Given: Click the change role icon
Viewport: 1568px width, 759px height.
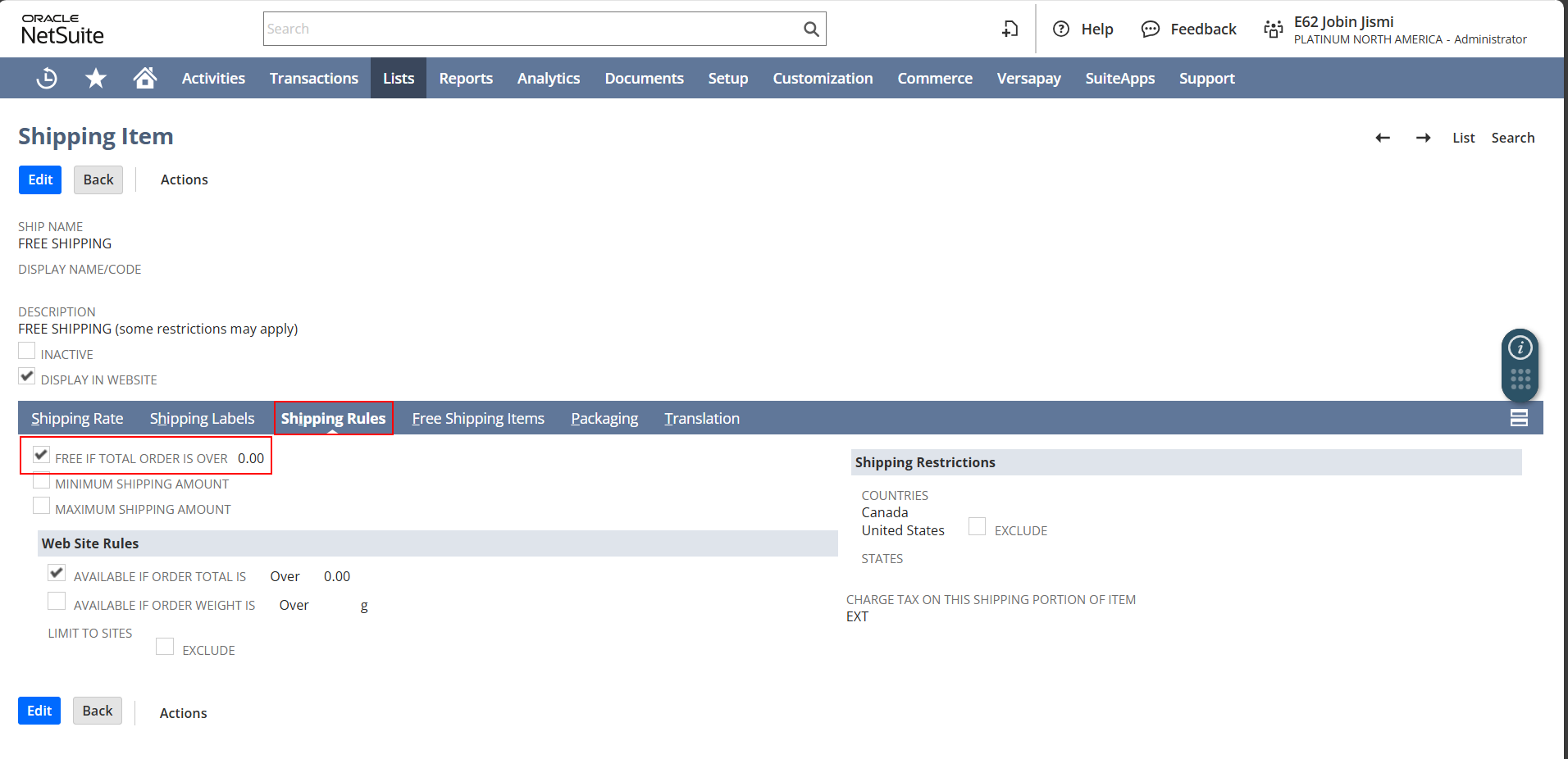Looking at the screenshot, I should coord(1273,30).
